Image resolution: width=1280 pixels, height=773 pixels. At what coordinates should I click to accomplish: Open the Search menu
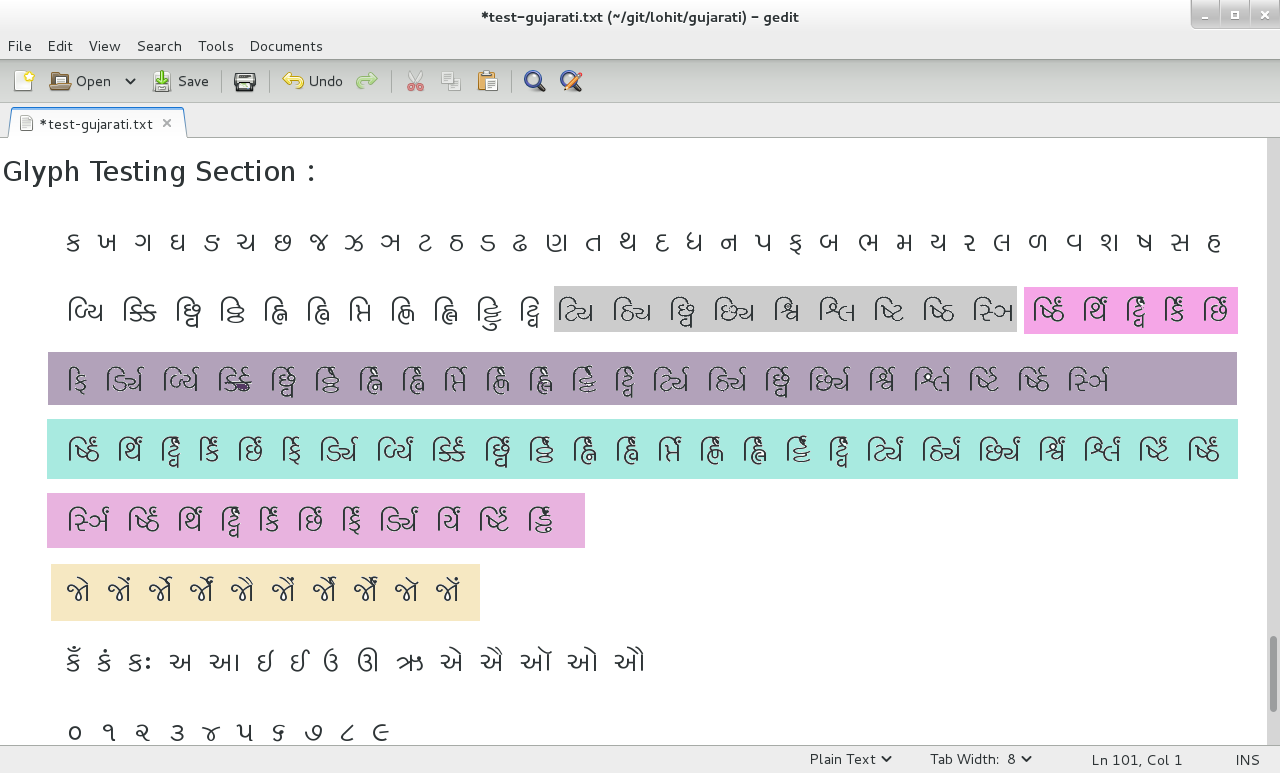coord(159,46)
